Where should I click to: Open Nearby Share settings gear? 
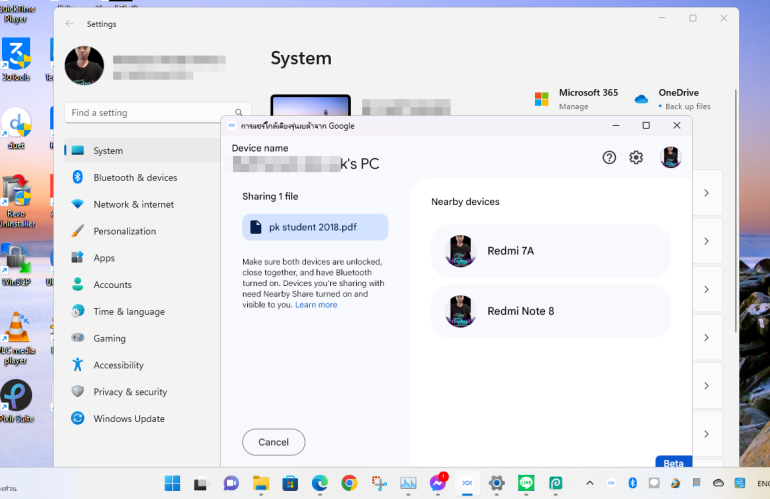636,157
